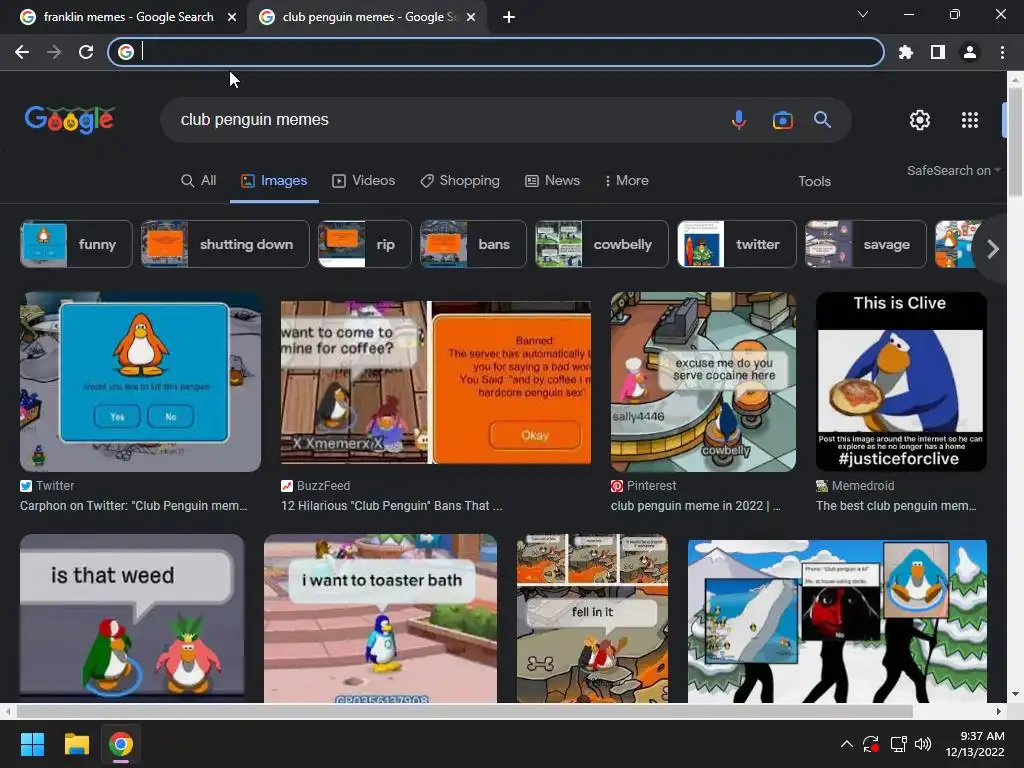The height and width of the screenshot is (768, 1024).
Task: Expand the More search options menu
Action: pyautogui.click(x=627, y=181)
